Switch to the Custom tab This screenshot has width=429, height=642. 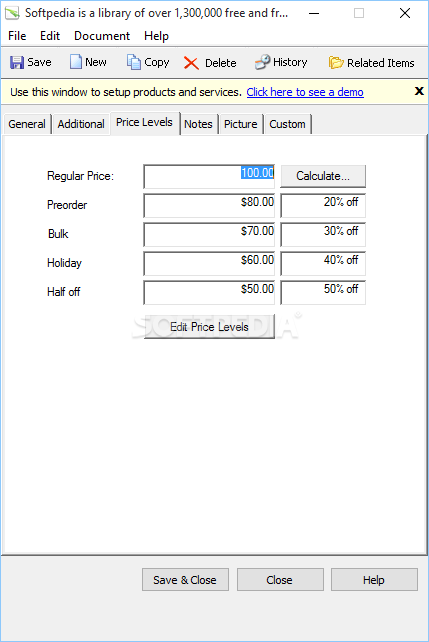(x=287, y=124)
